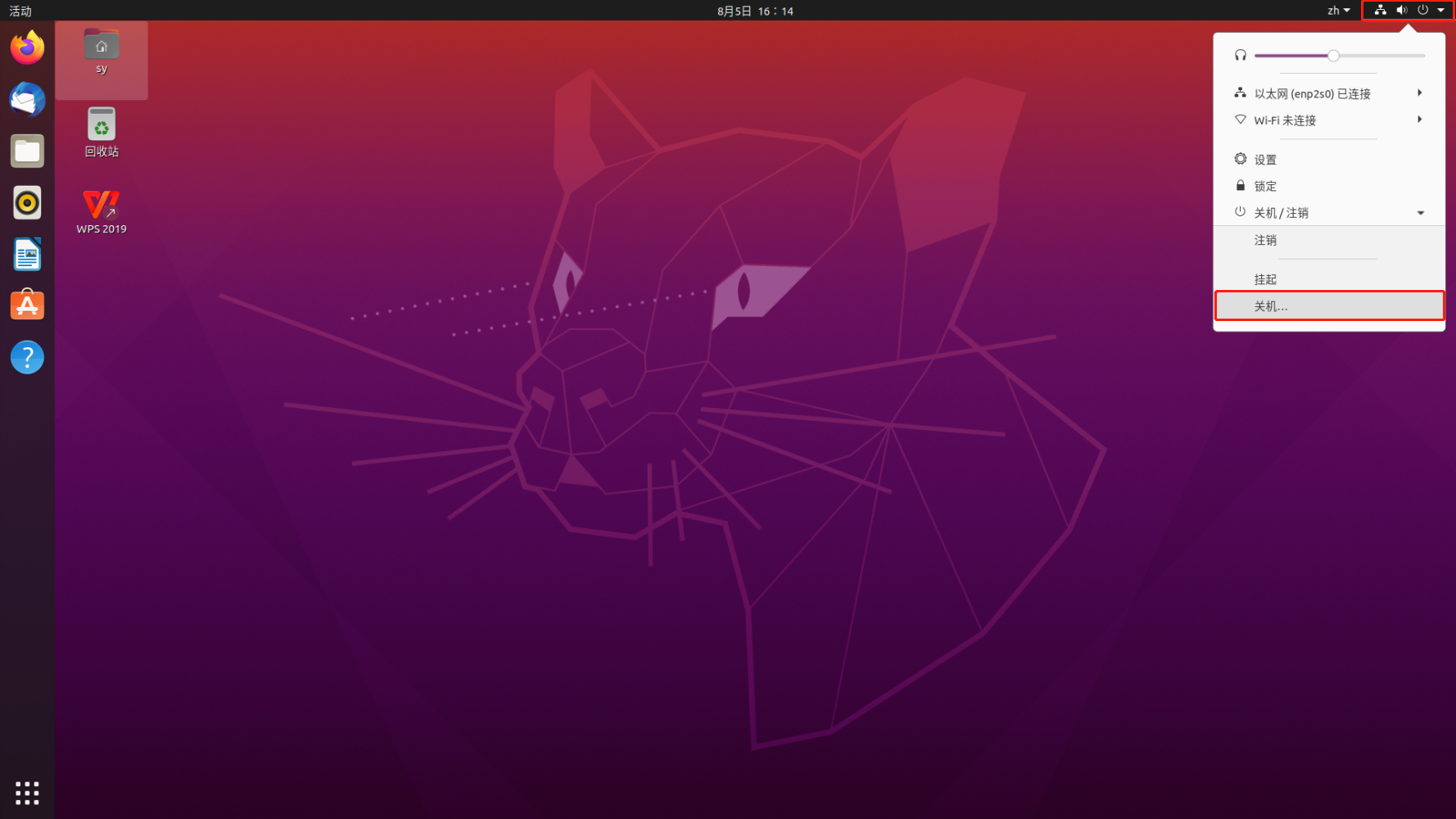Select the WPS 2019 desktop shortcut
The width and height of the screenshot is (1456, 819).
[x=102, y=210]
